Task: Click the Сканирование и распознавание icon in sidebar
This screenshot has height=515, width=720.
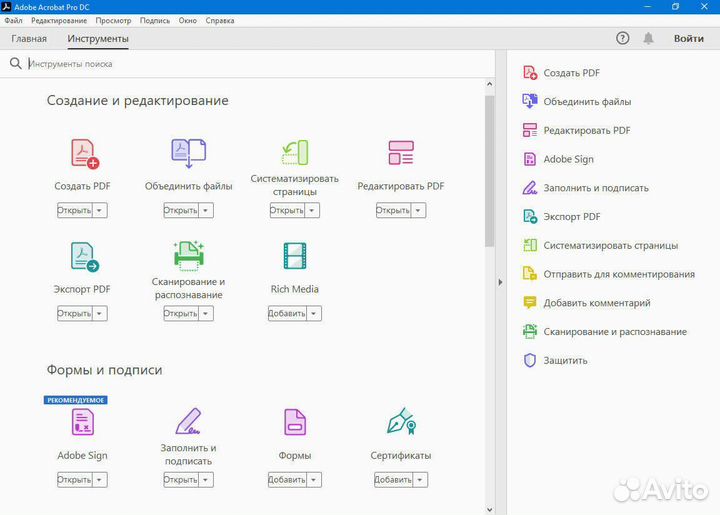Action: [530, 331]
